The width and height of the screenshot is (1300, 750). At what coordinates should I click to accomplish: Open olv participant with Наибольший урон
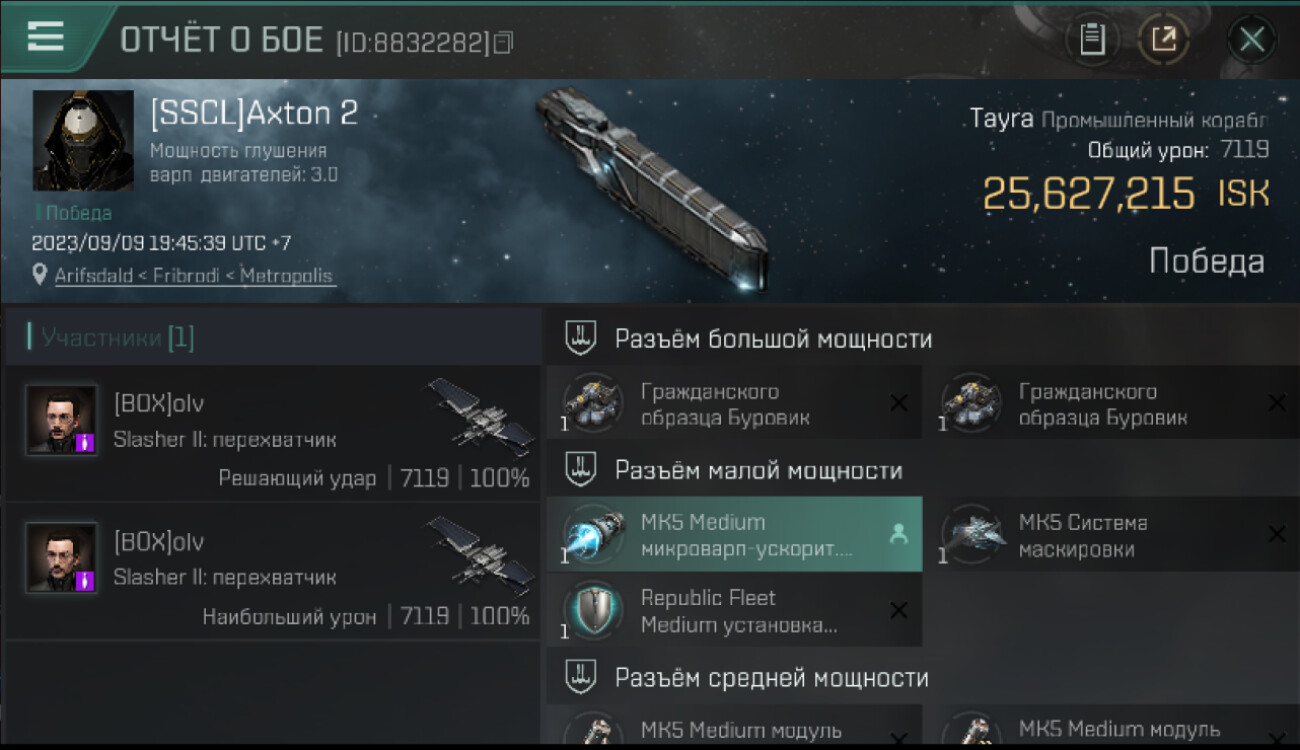pyautogui.click(x=272, y=570)
